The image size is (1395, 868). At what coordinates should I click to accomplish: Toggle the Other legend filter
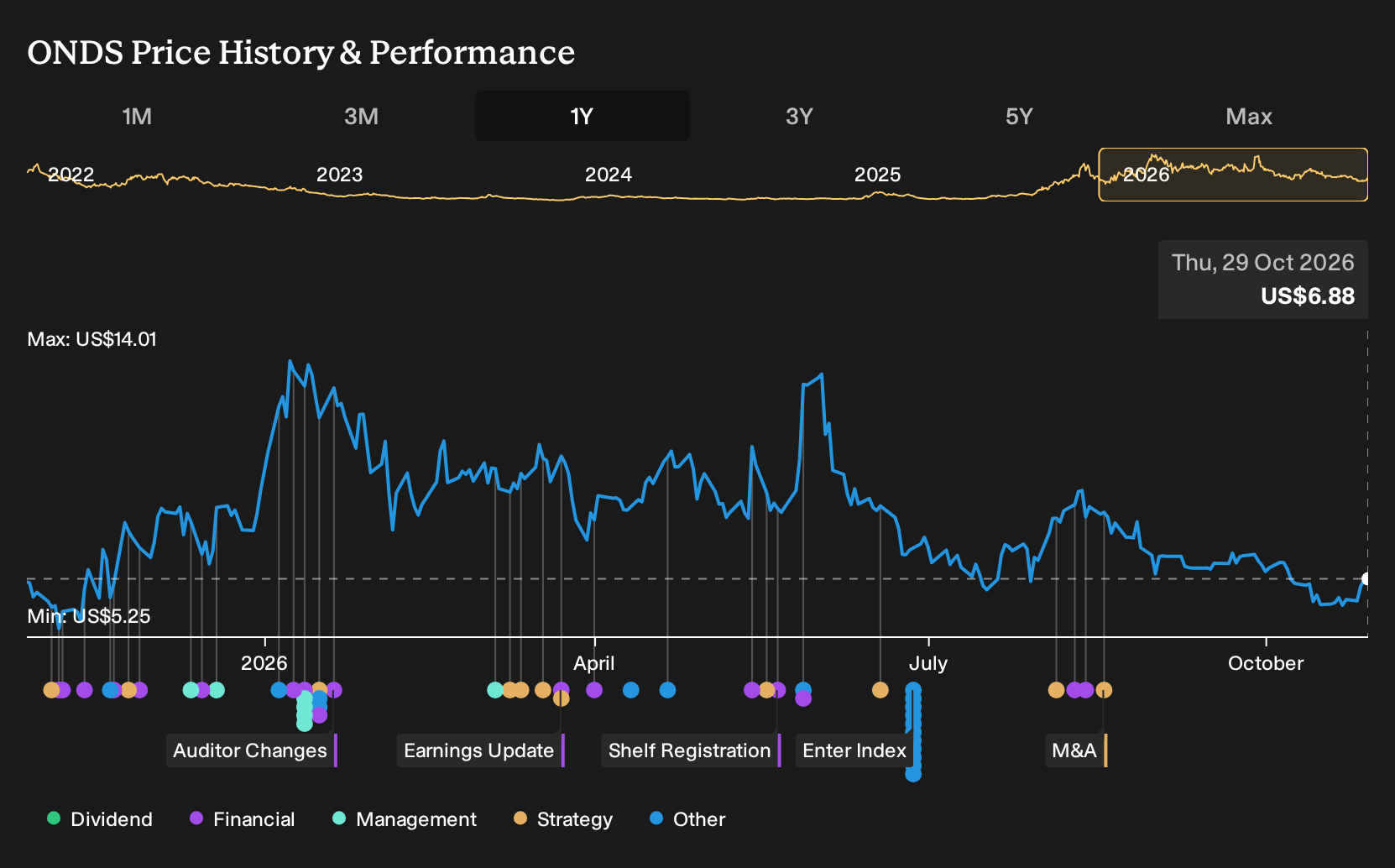click(687, 819)
